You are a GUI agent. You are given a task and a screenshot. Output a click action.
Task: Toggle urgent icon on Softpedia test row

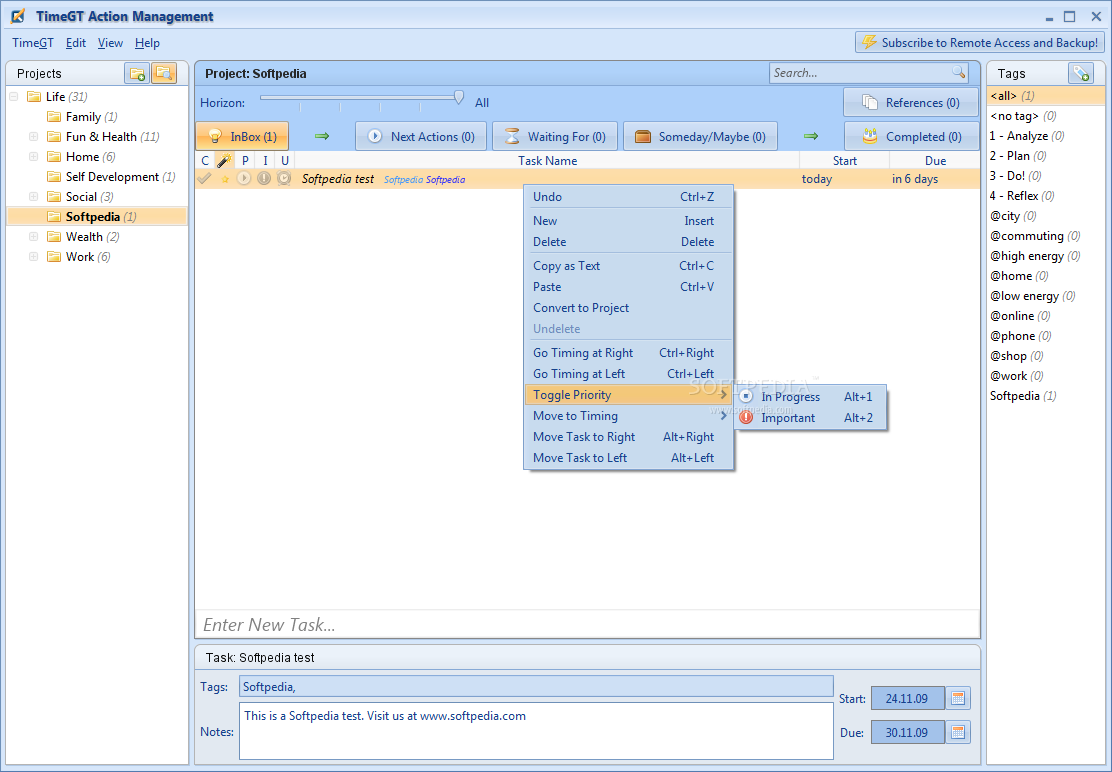(x=284, y=179)
